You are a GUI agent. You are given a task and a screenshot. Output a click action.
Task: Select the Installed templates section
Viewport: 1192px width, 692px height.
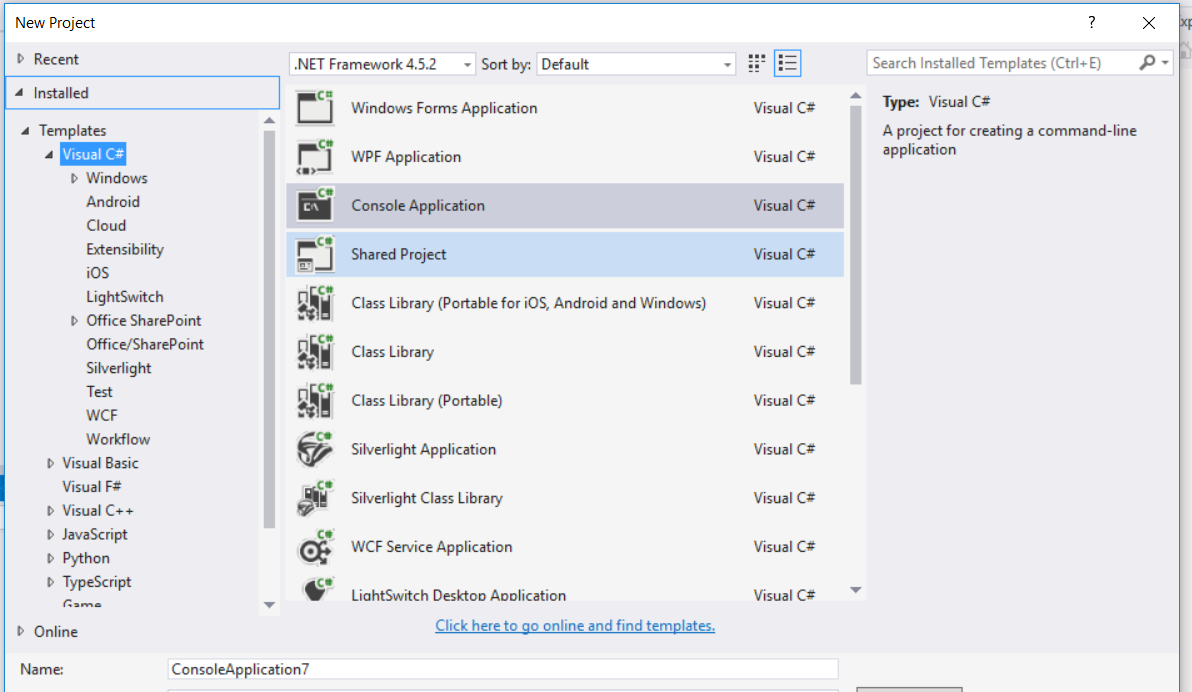58,92
